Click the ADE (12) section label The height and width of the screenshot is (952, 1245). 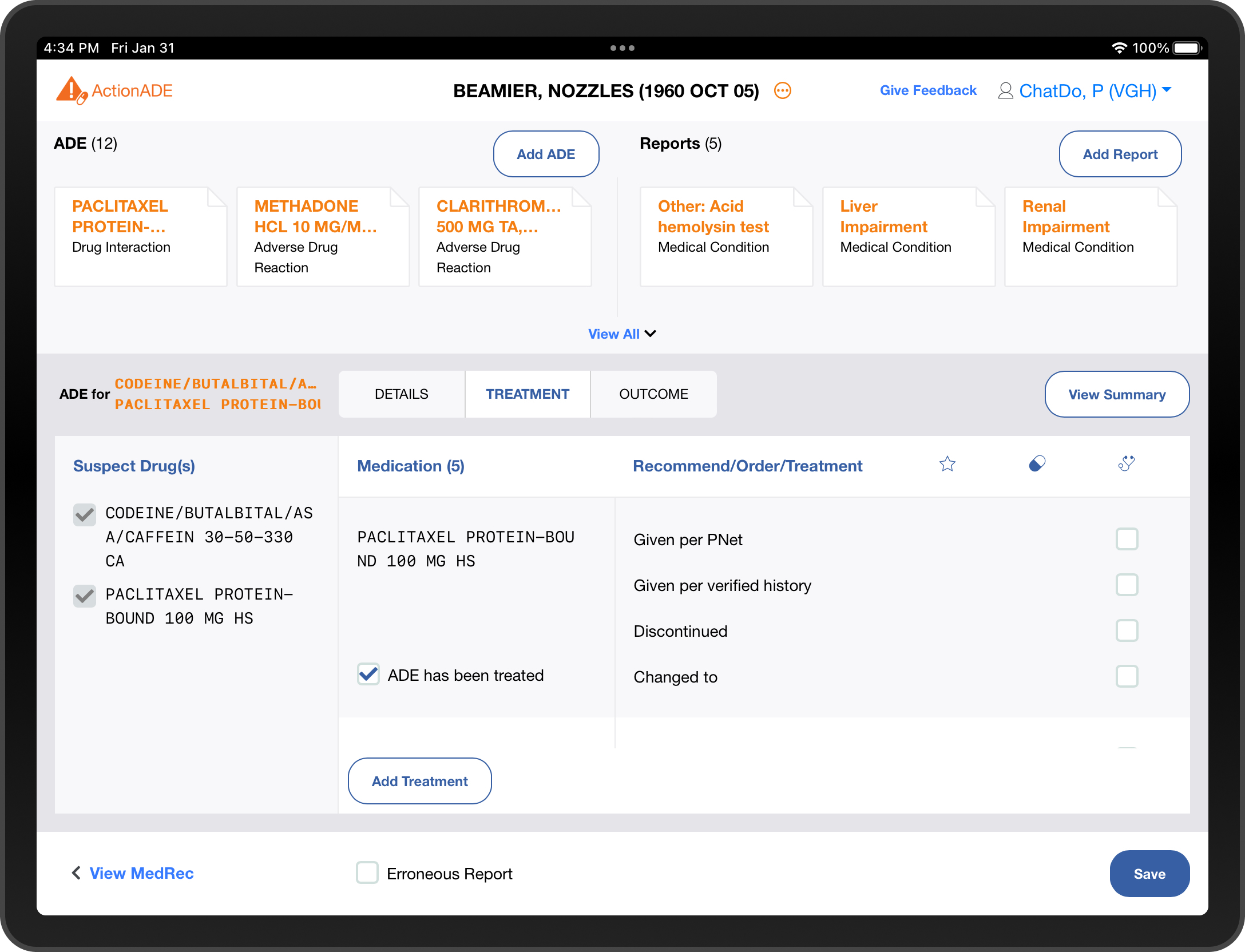(x=85, y=143)
